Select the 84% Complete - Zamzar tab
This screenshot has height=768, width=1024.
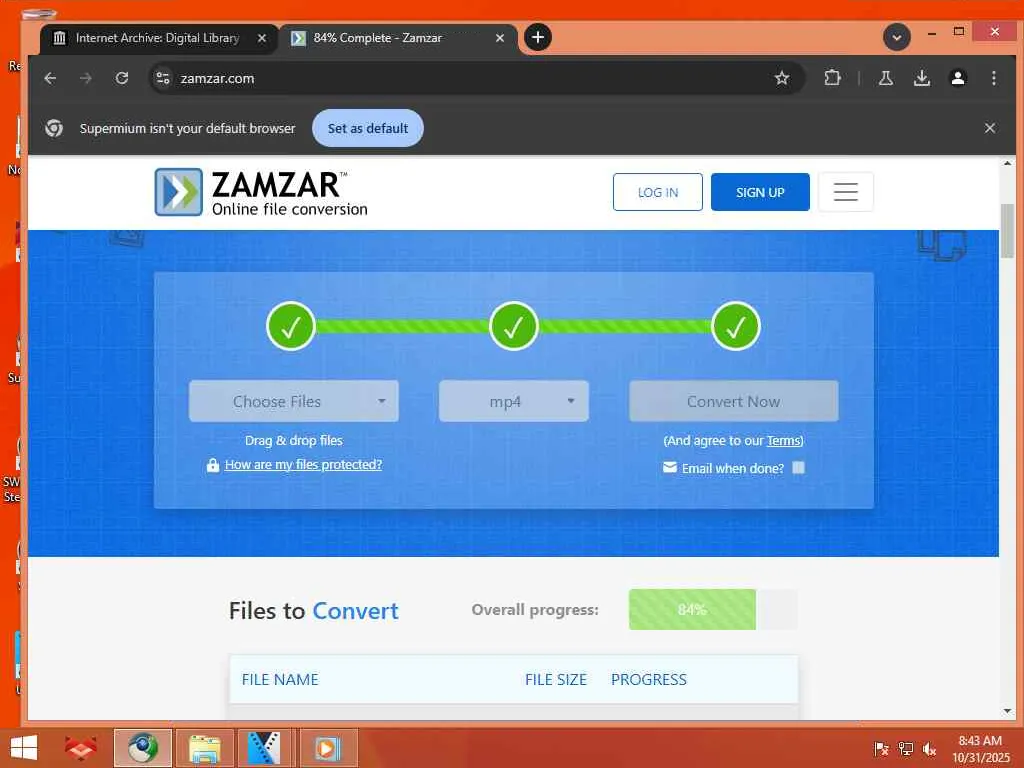[398, 38]
